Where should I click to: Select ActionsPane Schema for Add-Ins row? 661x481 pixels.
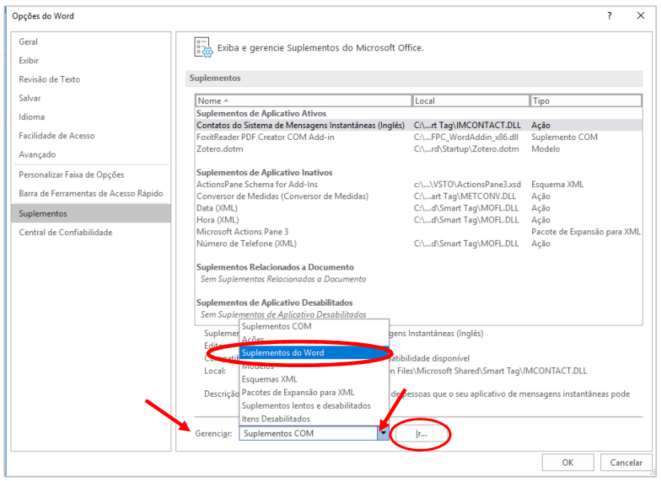(419, 184)
